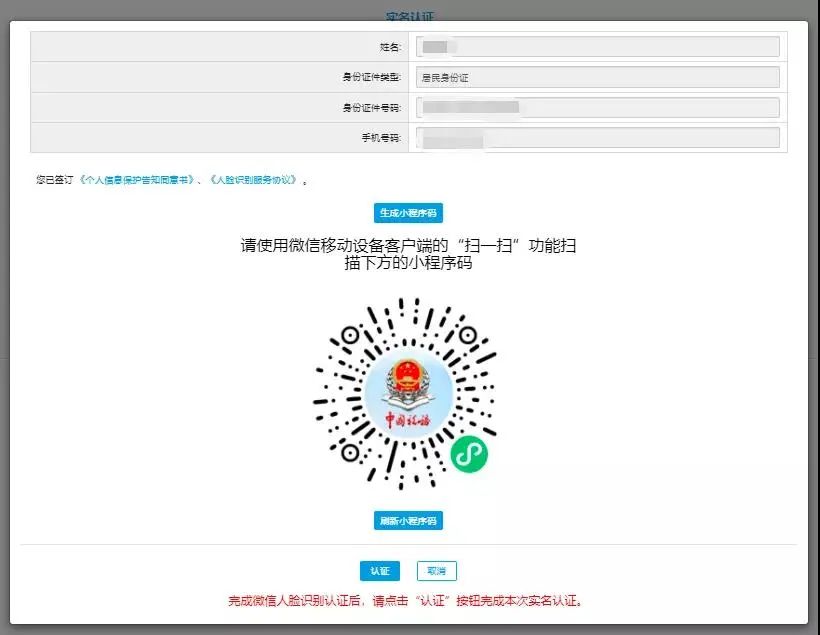Focus the 手机号码 input field
820x635 pixels.
coord(598,138)
